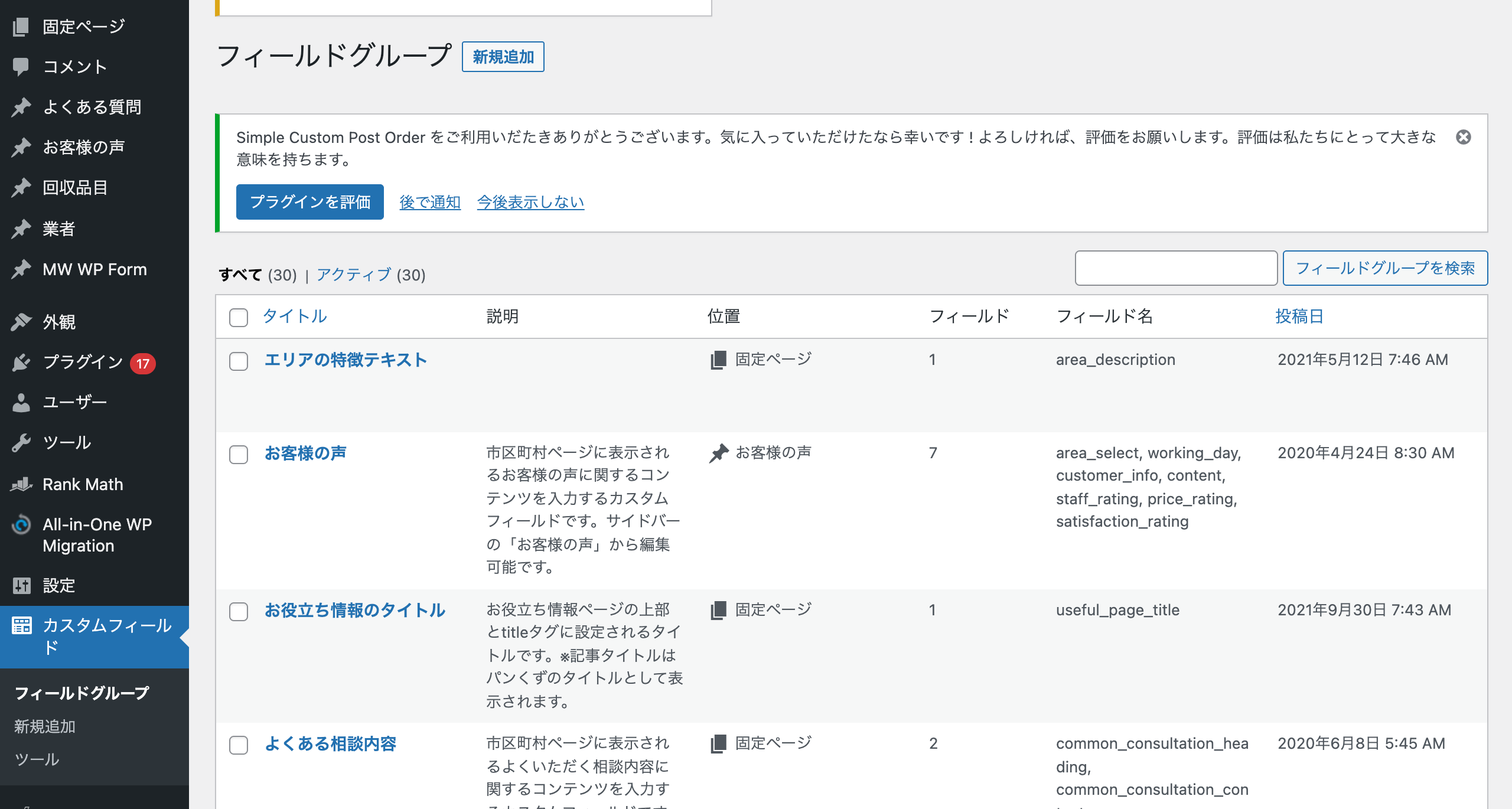Sort the table by 投稿日 column
Image resolution: width=1512 pixels, height=809 pixels.
point(1299,316)
